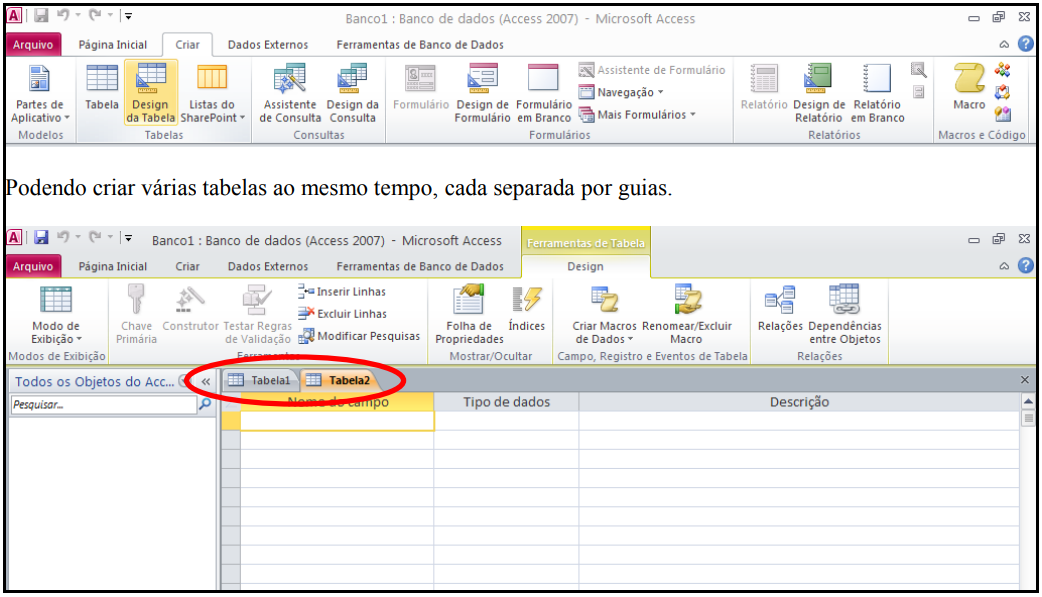
Task: Open the Navegação dropdown
Action: (x=625, y=92)
